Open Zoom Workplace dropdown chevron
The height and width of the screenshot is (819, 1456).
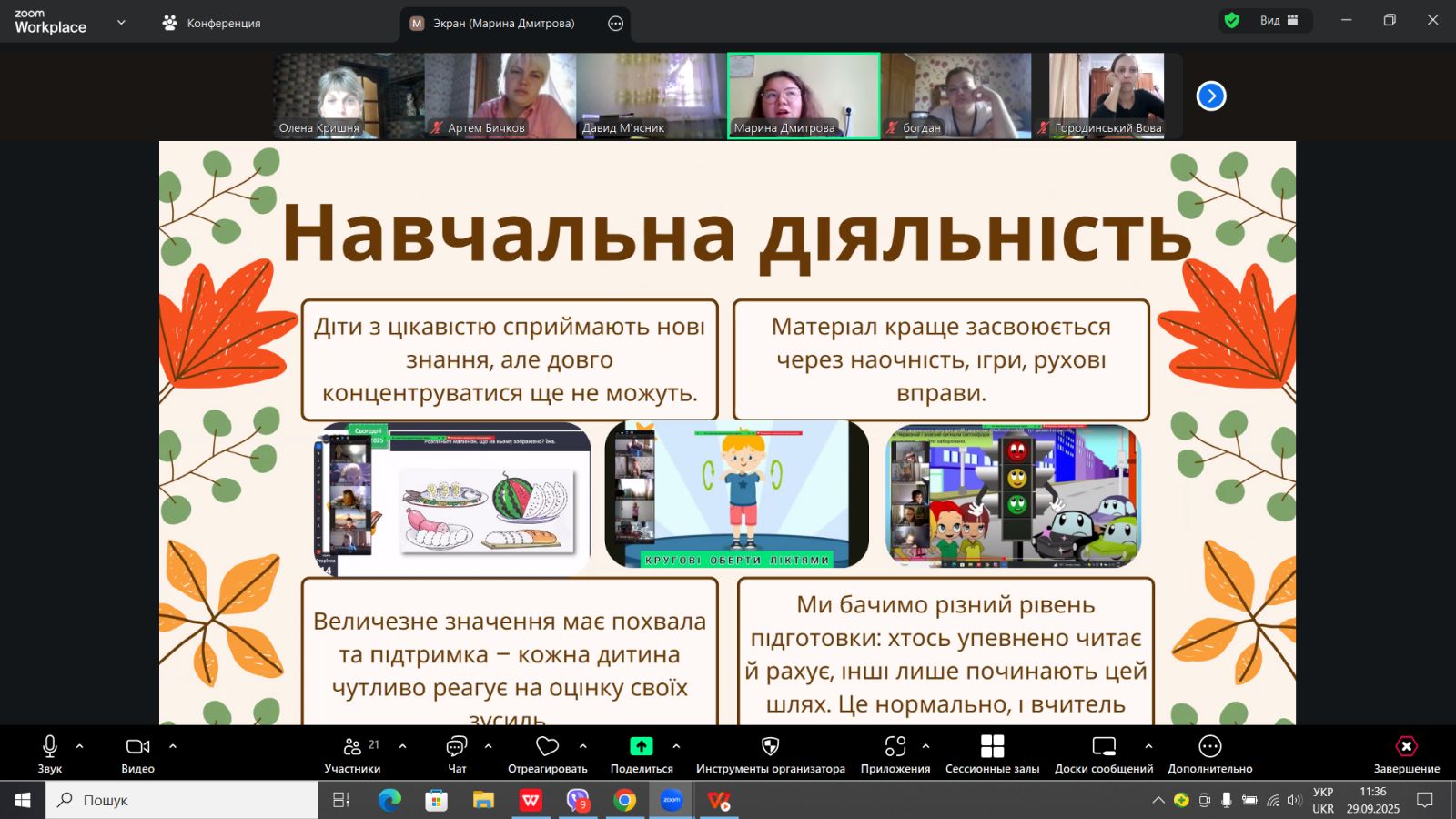[x=121, y=23]
